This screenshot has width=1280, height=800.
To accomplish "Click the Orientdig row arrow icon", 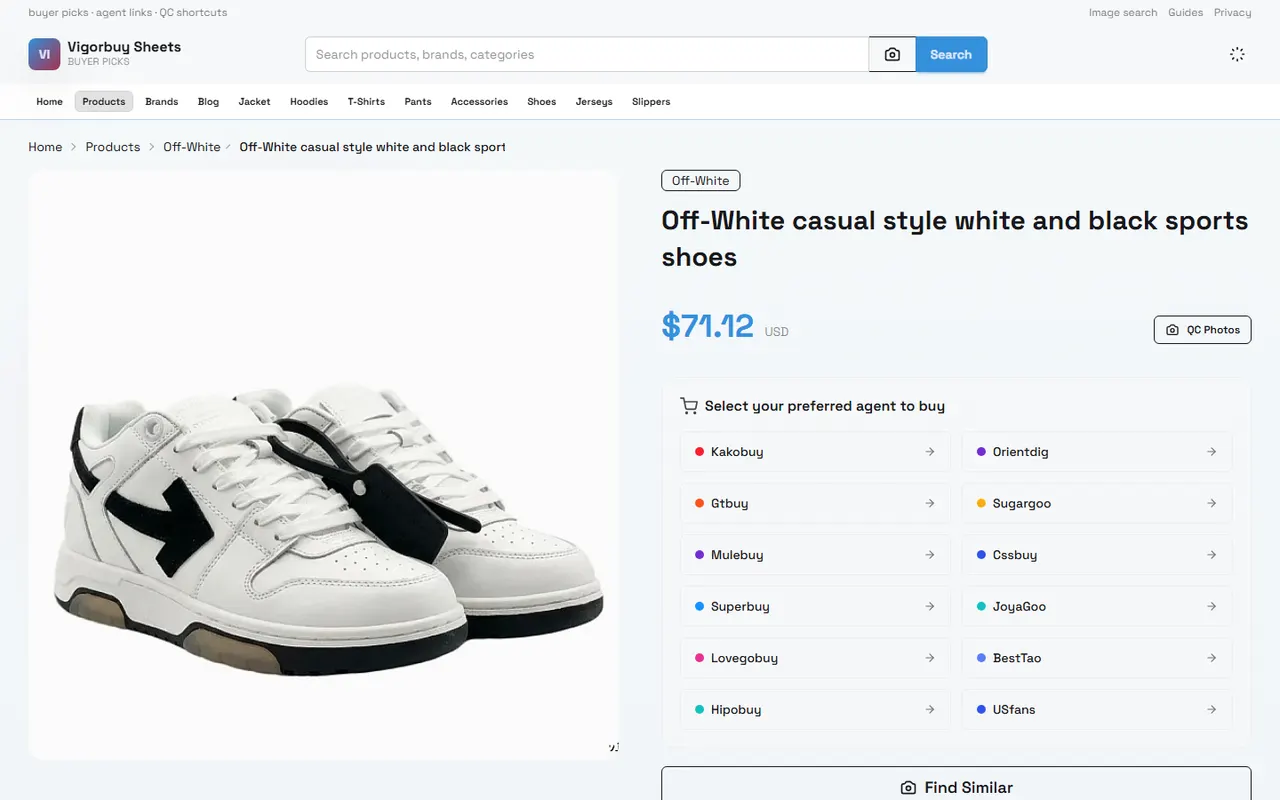I will click(1212, 452).
